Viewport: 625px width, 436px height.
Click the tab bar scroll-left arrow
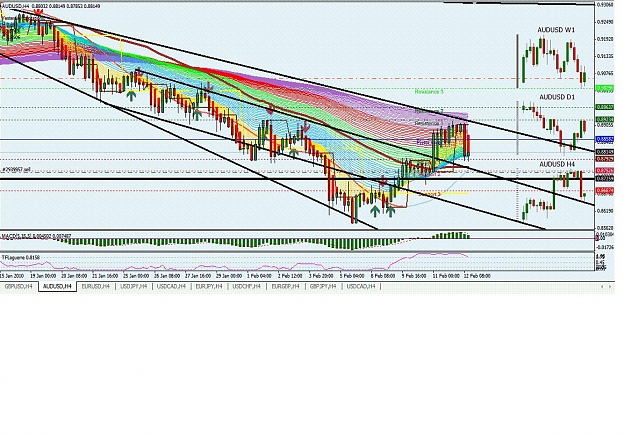[602, 286]
